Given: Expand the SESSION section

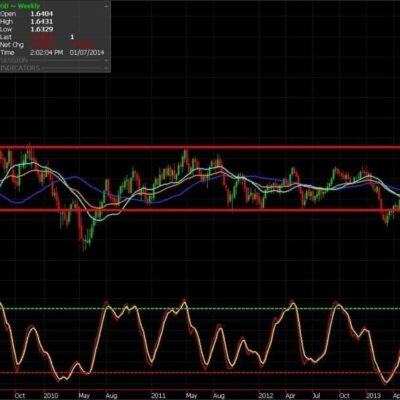Looking at the screenshot, I should [x=106, y=60].
